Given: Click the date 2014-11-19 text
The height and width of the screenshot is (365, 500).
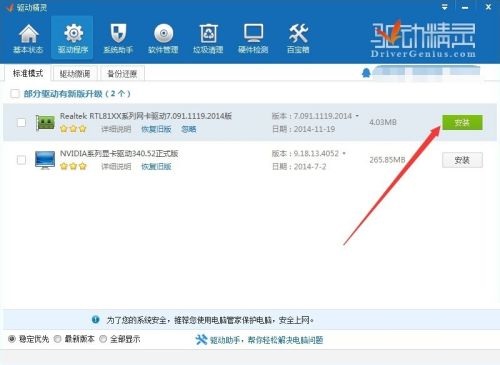Looking at the screenshot, I should coord(304,129).
